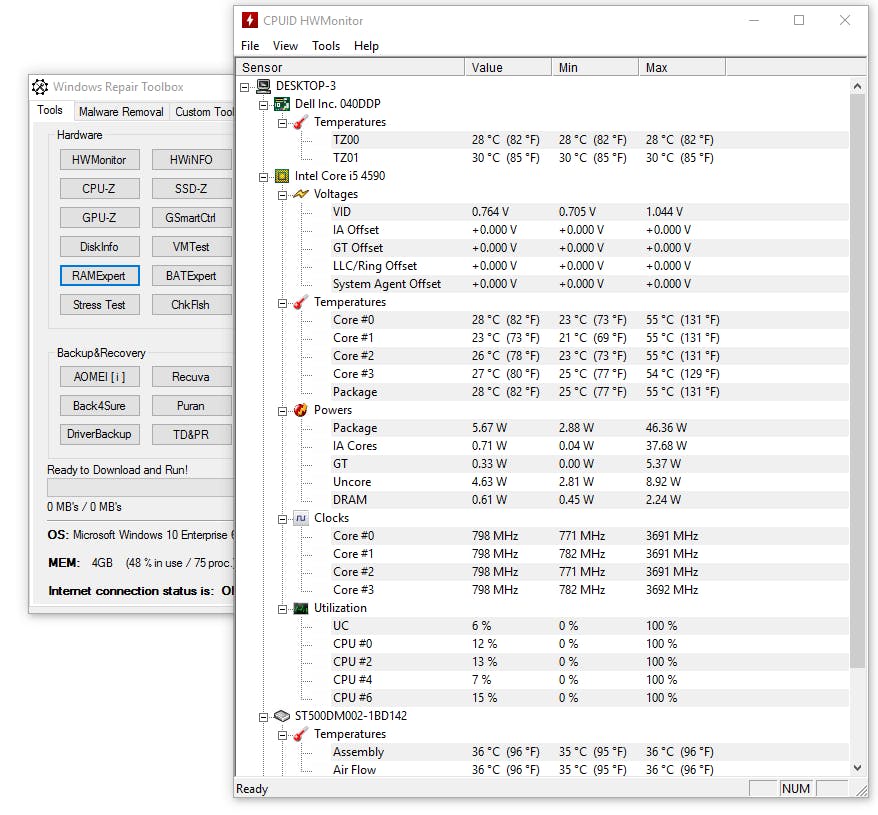Open the Custom Tools tab in Toolbox
This screenshot has height=815, width=878.
pyautogui.click(x=203, y=111)
